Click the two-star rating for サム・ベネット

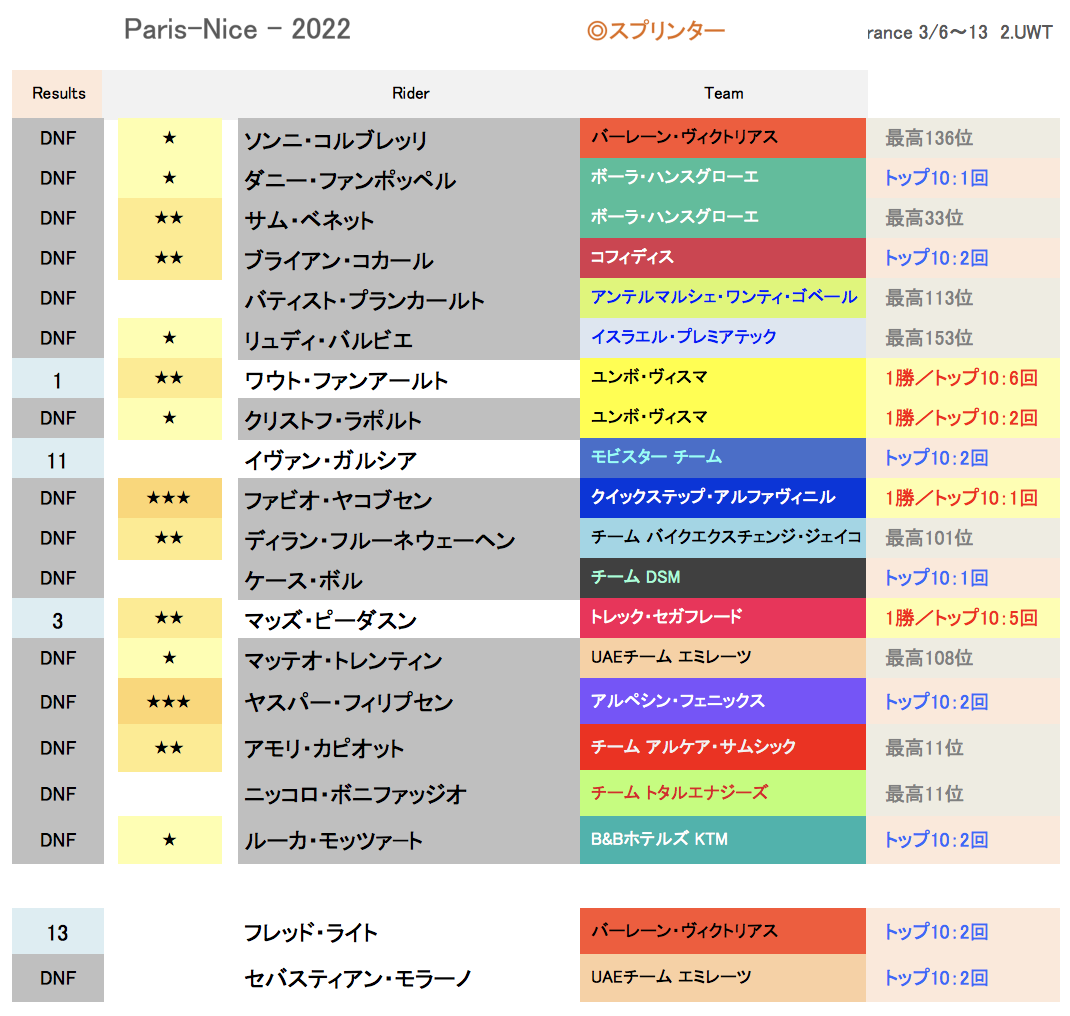[169, 218]
